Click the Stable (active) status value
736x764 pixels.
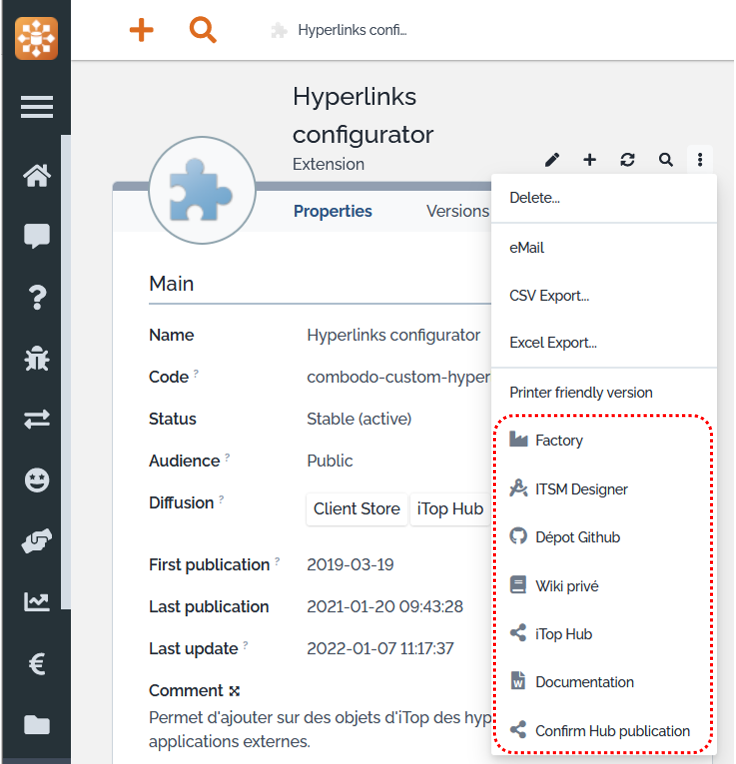click(x=359, y=419)
